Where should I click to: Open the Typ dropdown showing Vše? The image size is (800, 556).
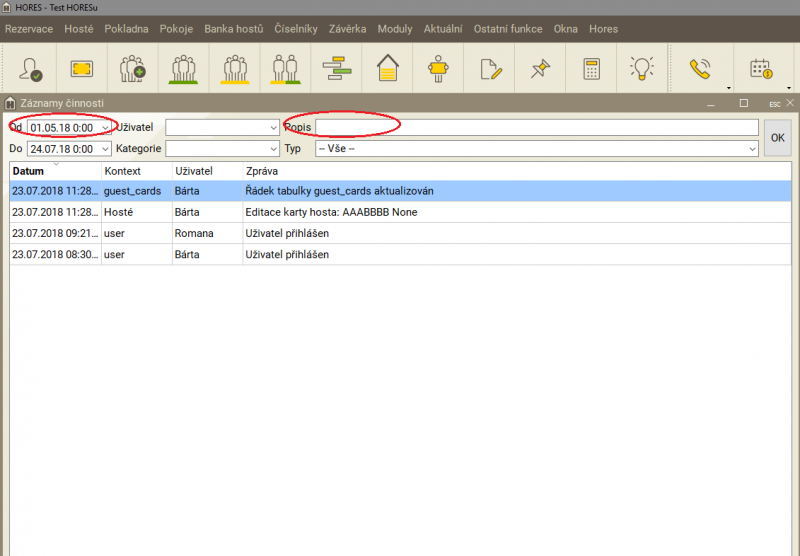[x=752, y=149]
